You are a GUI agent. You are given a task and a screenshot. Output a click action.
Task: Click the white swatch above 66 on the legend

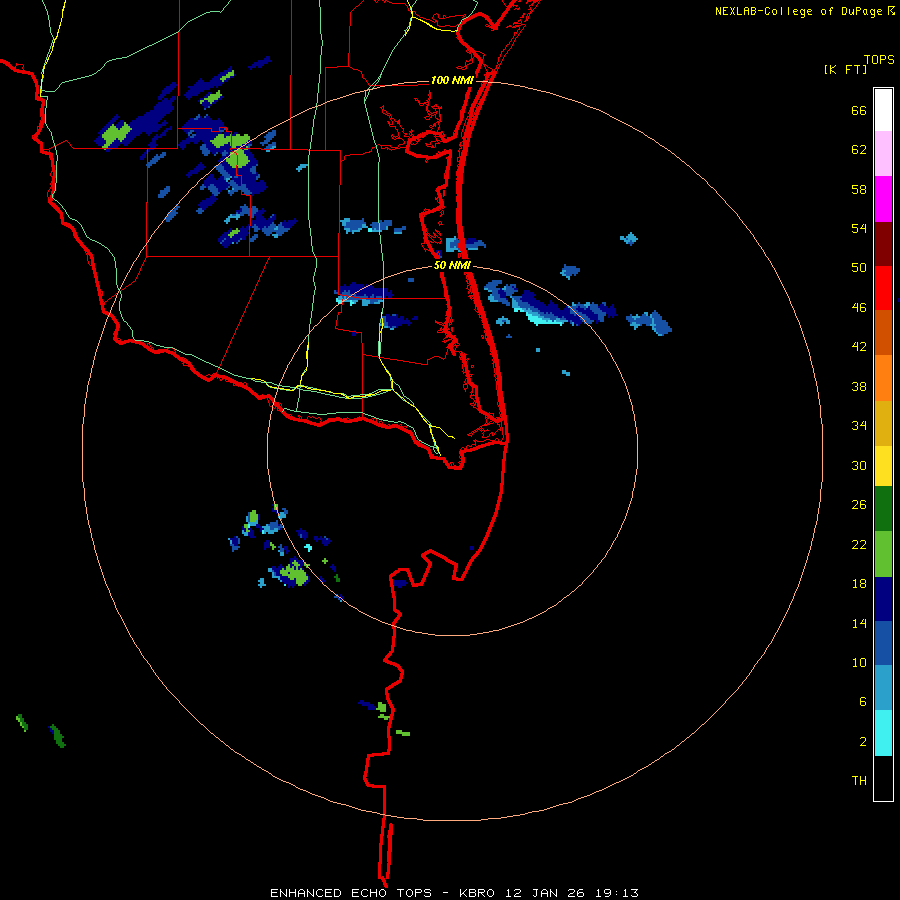[x=883, y=110]
